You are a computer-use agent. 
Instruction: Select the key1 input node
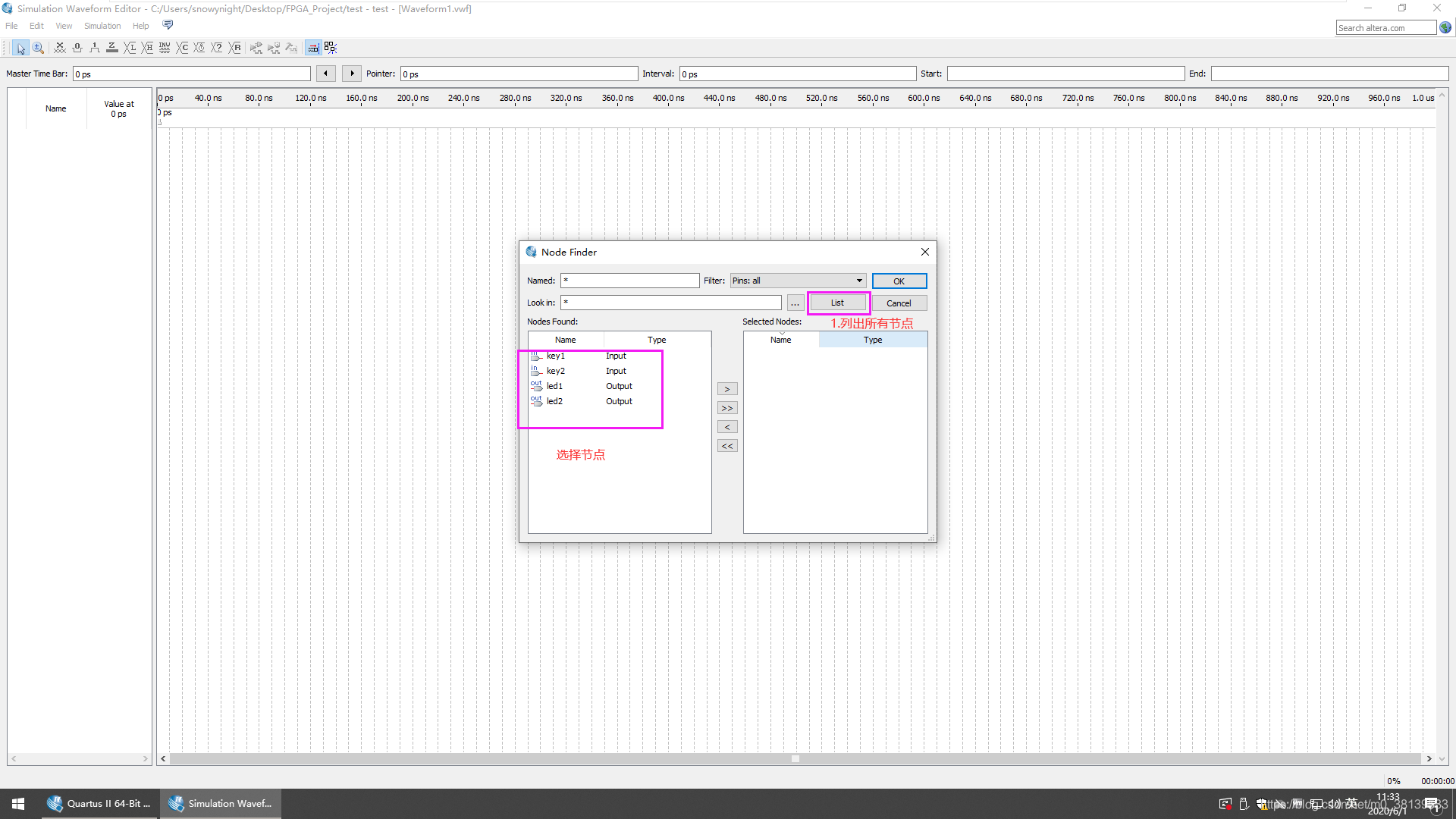pos(556,356)
